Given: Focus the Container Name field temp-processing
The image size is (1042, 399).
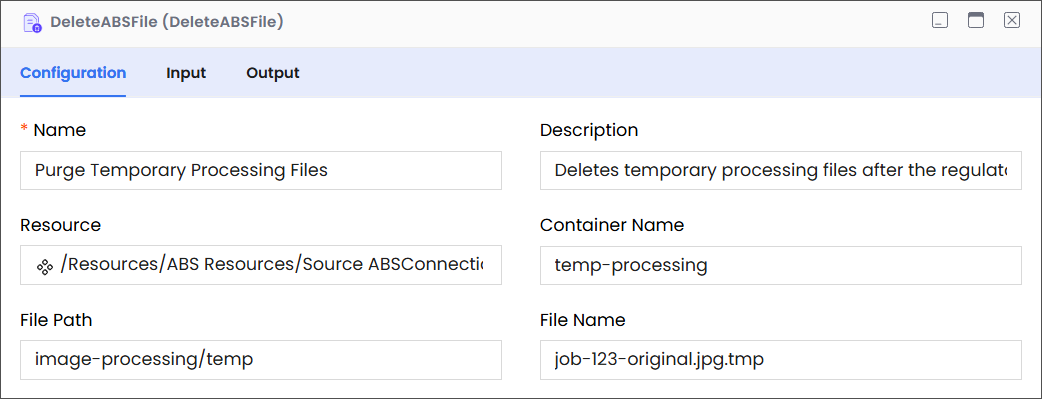Looking at the screenshot, I should (x=781, y=265).
